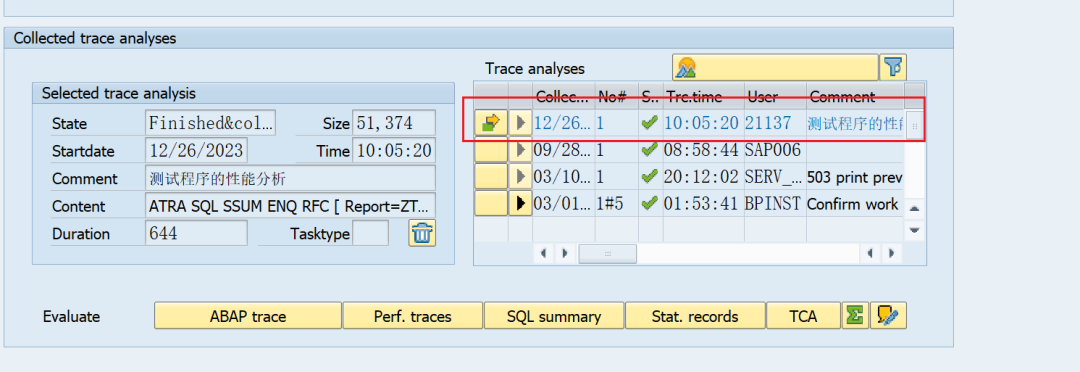Click the vertical scrollbar thumb in trace table
1080x372 pixels.
pyautogui.click(x=914, y=126)
